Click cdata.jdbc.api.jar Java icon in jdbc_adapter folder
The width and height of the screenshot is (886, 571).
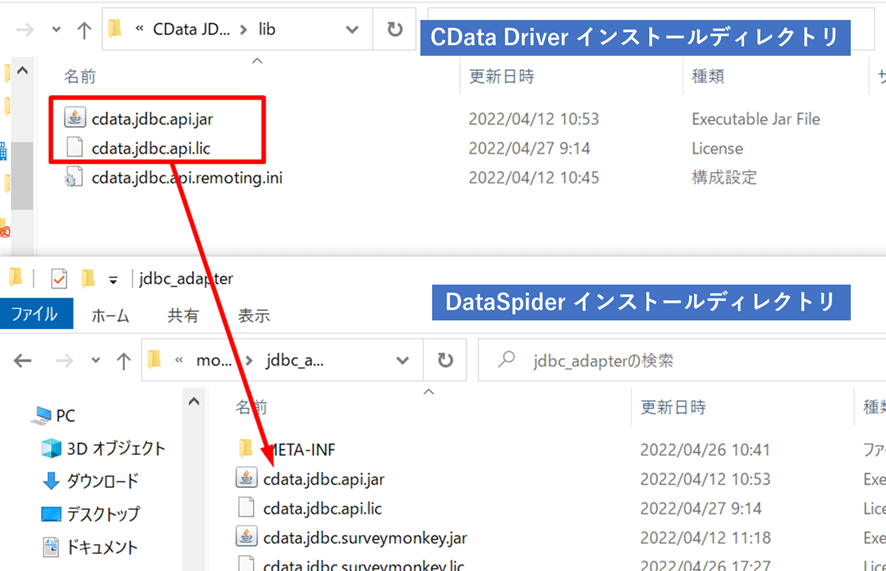coord(246,478)
